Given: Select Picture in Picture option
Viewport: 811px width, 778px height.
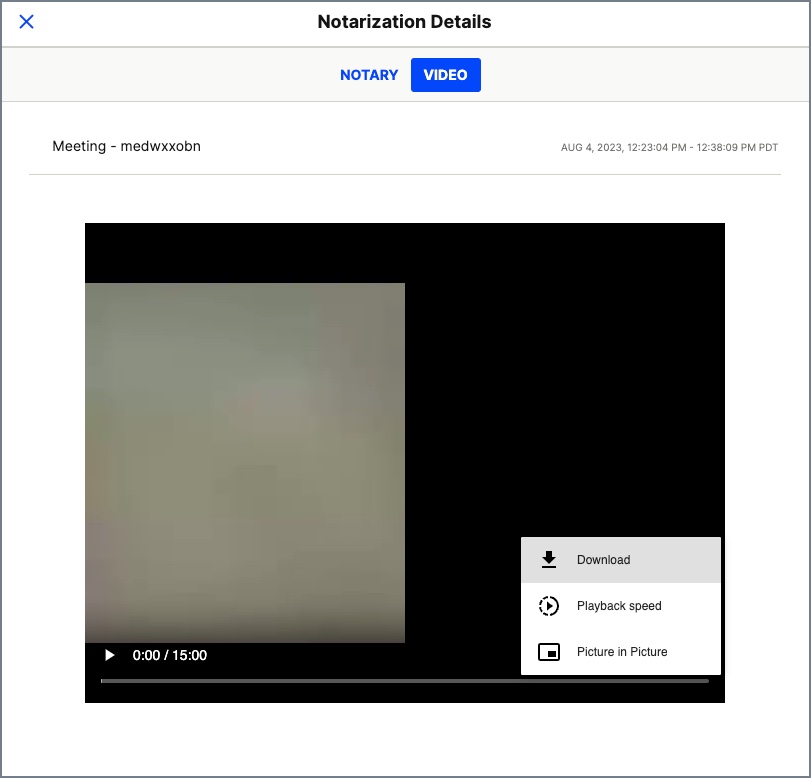Looking at the screenshot, I should point(621,652).
